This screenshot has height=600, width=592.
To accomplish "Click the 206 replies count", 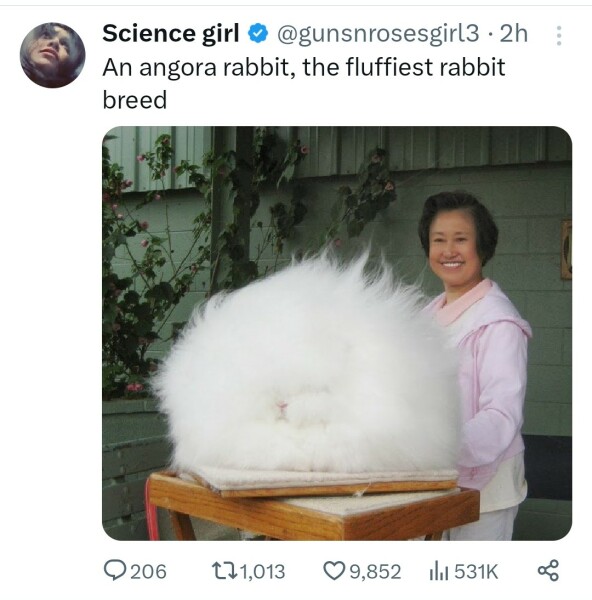I will click(148, 572).
